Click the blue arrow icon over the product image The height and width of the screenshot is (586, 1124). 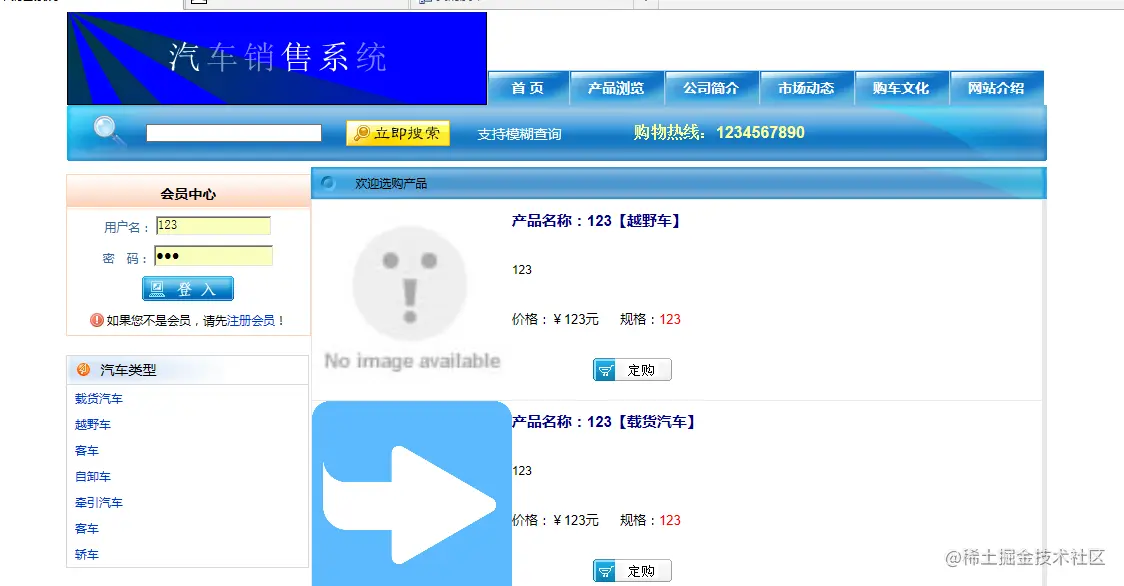(x=412, y=500)
